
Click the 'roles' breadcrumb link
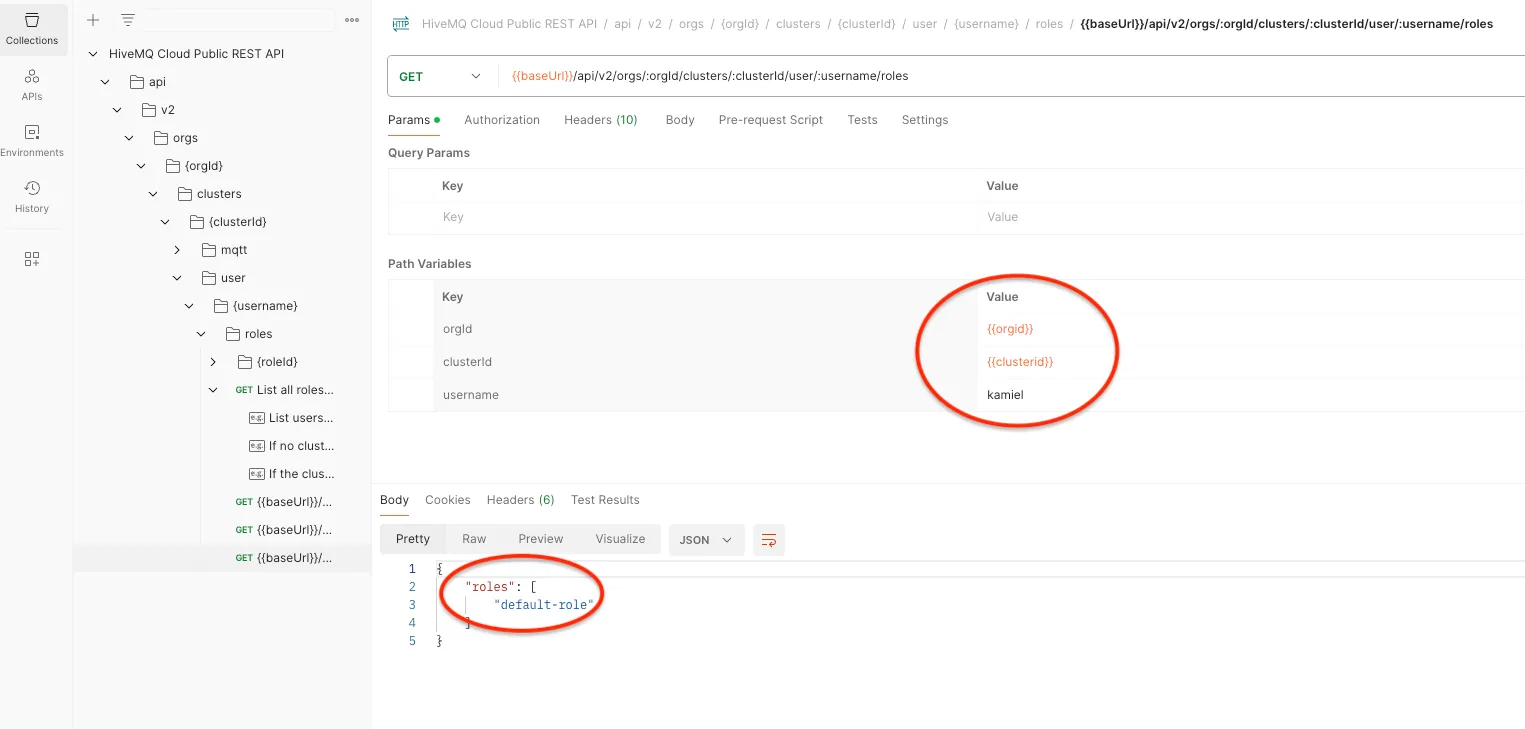click(1049, 24)
